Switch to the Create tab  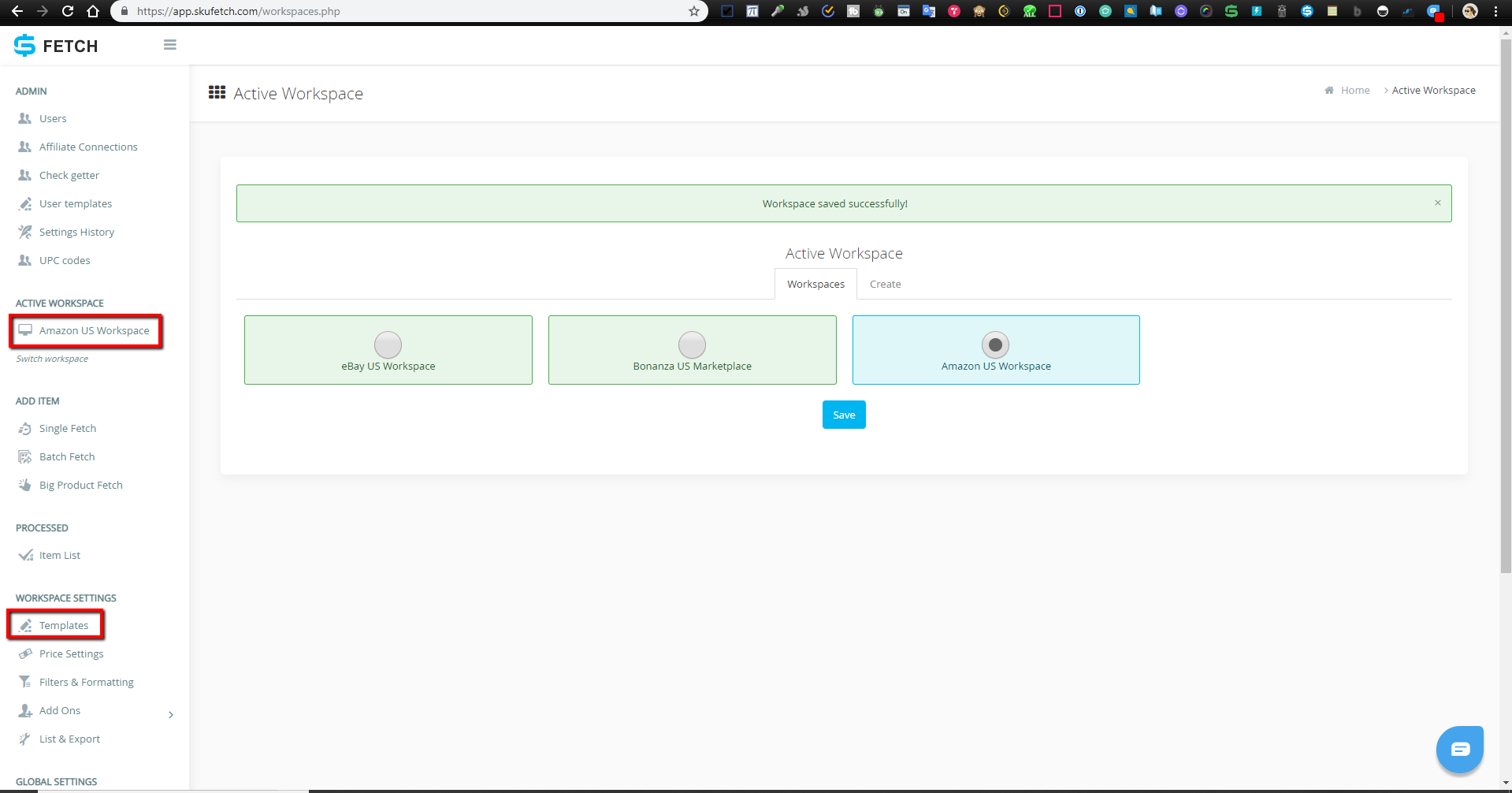tap(885, 284)
